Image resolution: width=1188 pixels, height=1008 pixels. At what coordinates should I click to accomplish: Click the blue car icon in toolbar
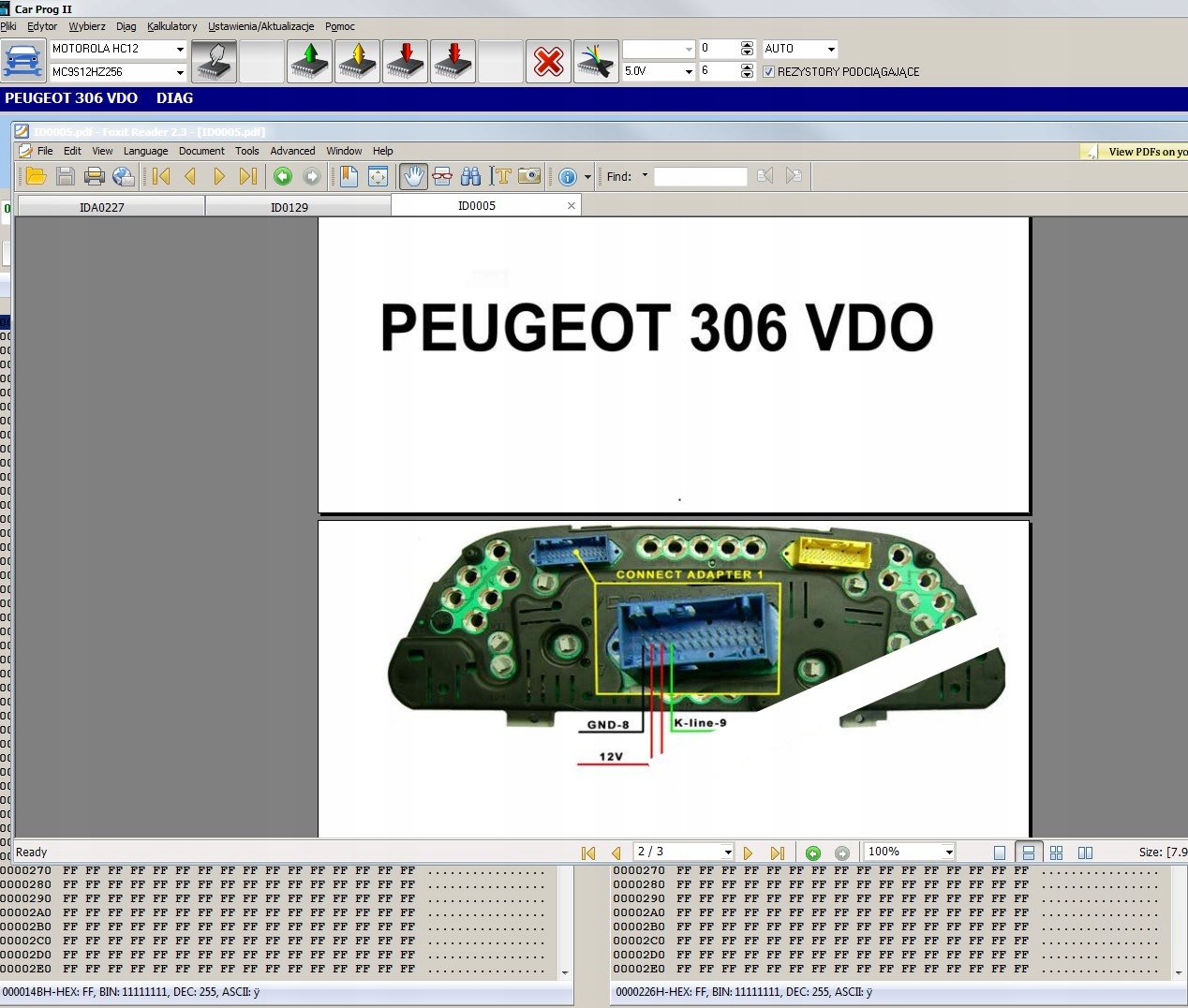(x=23, y=61)
